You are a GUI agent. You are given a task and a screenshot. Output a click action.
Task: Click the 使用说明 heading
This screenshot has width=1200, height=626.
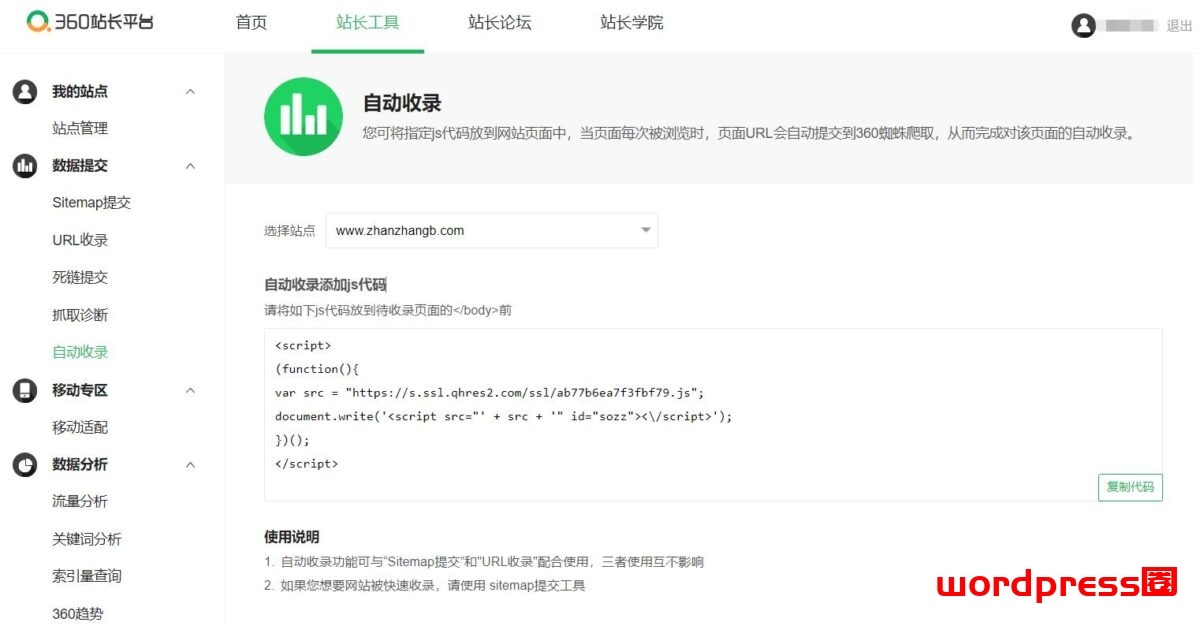(x=292, y=537)
